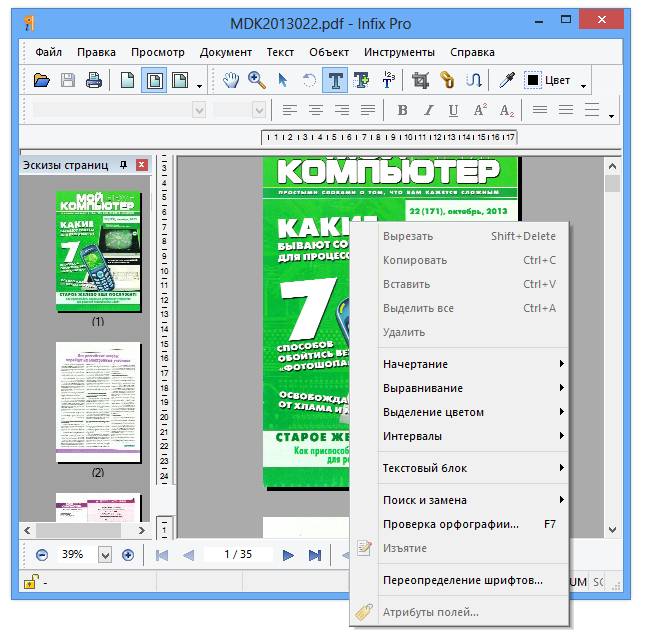Click the zoom out minus button
Screen dimensions: 648x636
42,555
